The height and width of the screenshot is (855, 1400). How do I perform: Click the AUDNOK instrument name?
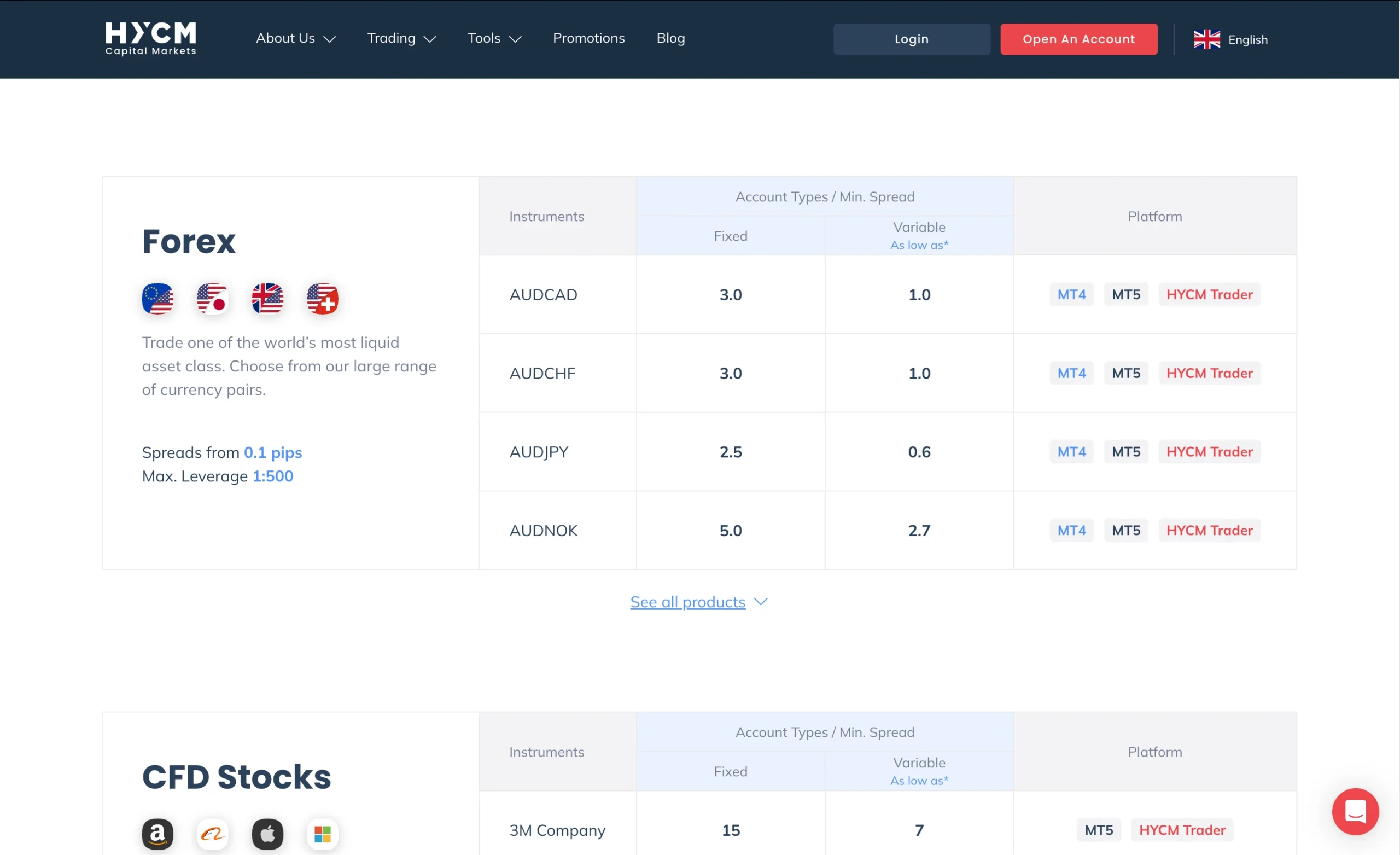coord(543,530)
